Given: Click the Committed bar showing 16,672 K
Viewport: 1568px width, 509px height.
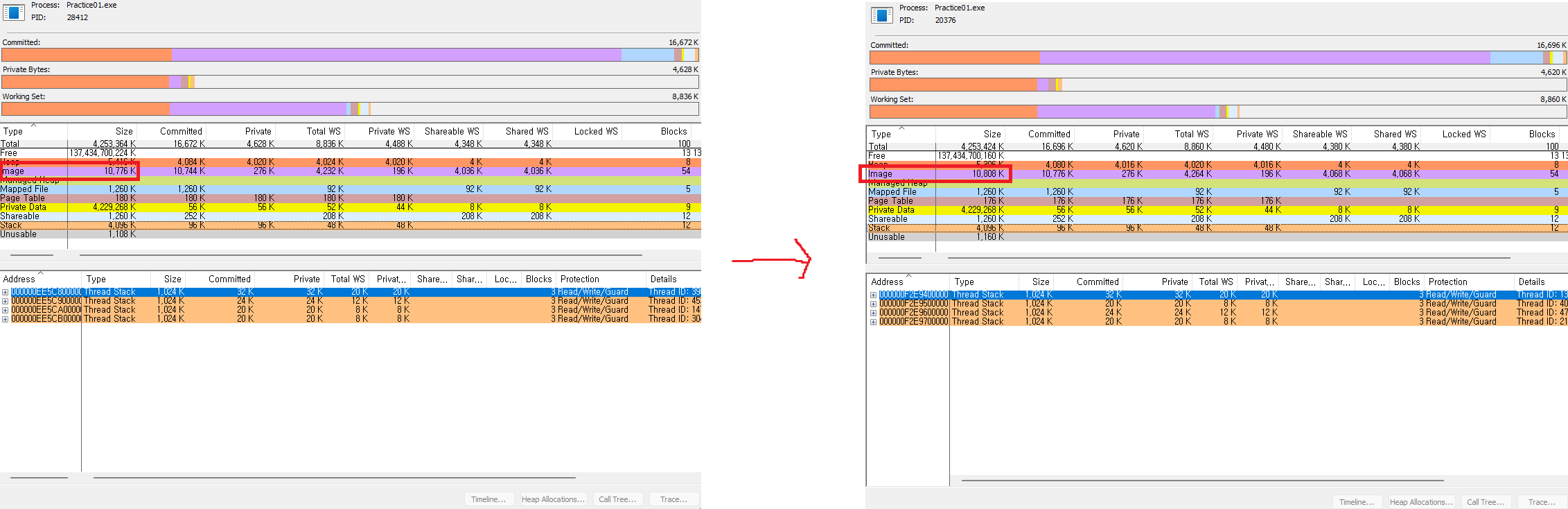Looking at the screenshot, I should (350, 55).
